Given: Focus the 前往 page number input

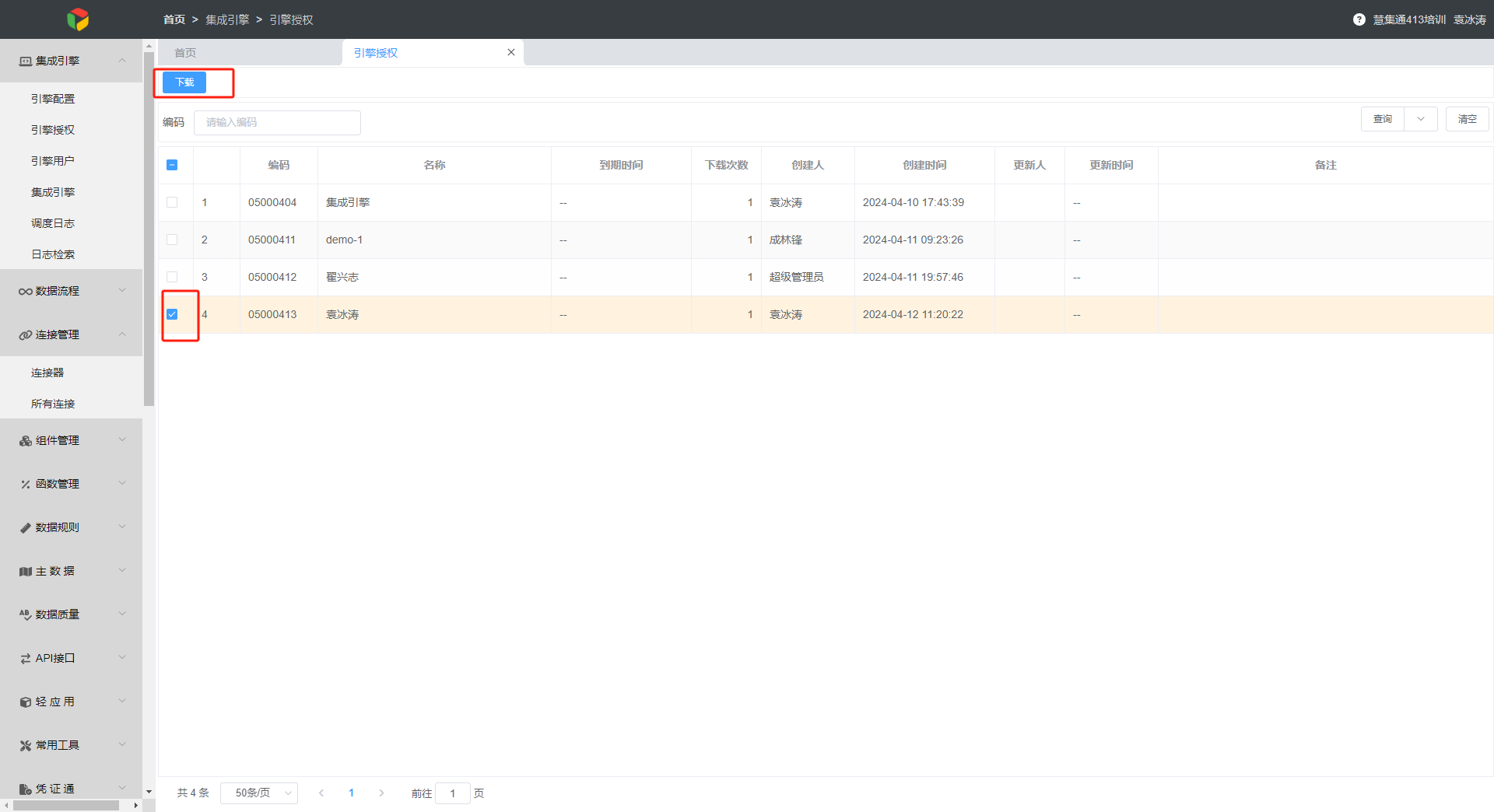Looking at the screenshot, I should coord(453,793).
